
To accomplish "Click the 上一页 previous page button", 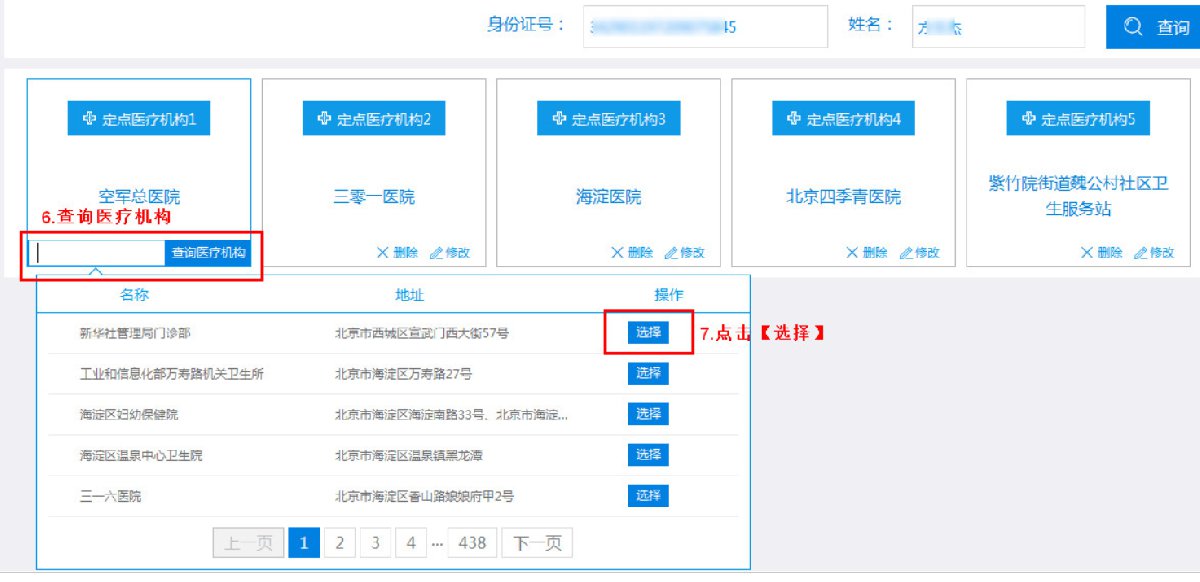I will pyautogui.click(x=248, y=543).
